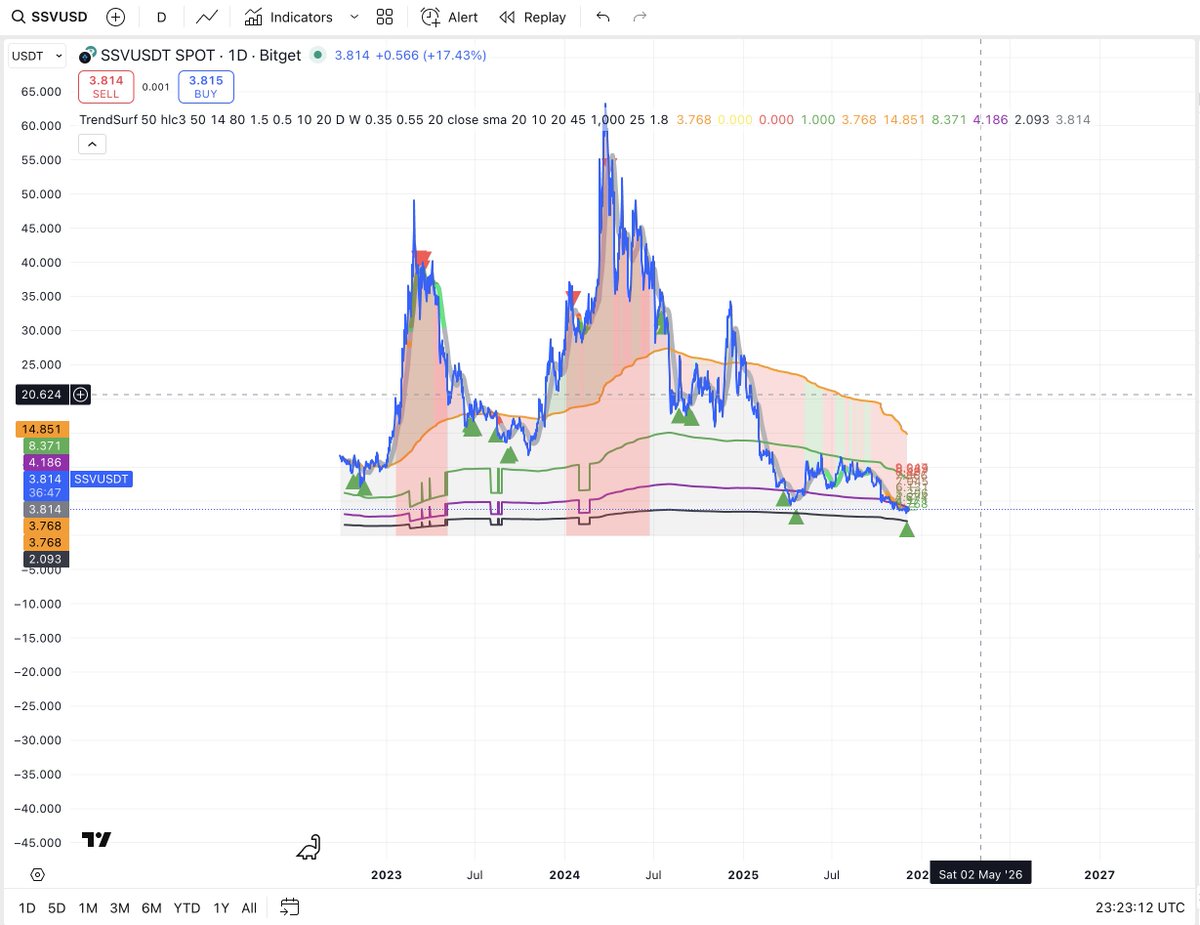Viewport: 1200px width, 925px height.
Task: Start bar Replay mode
Action: coord(533,17)
